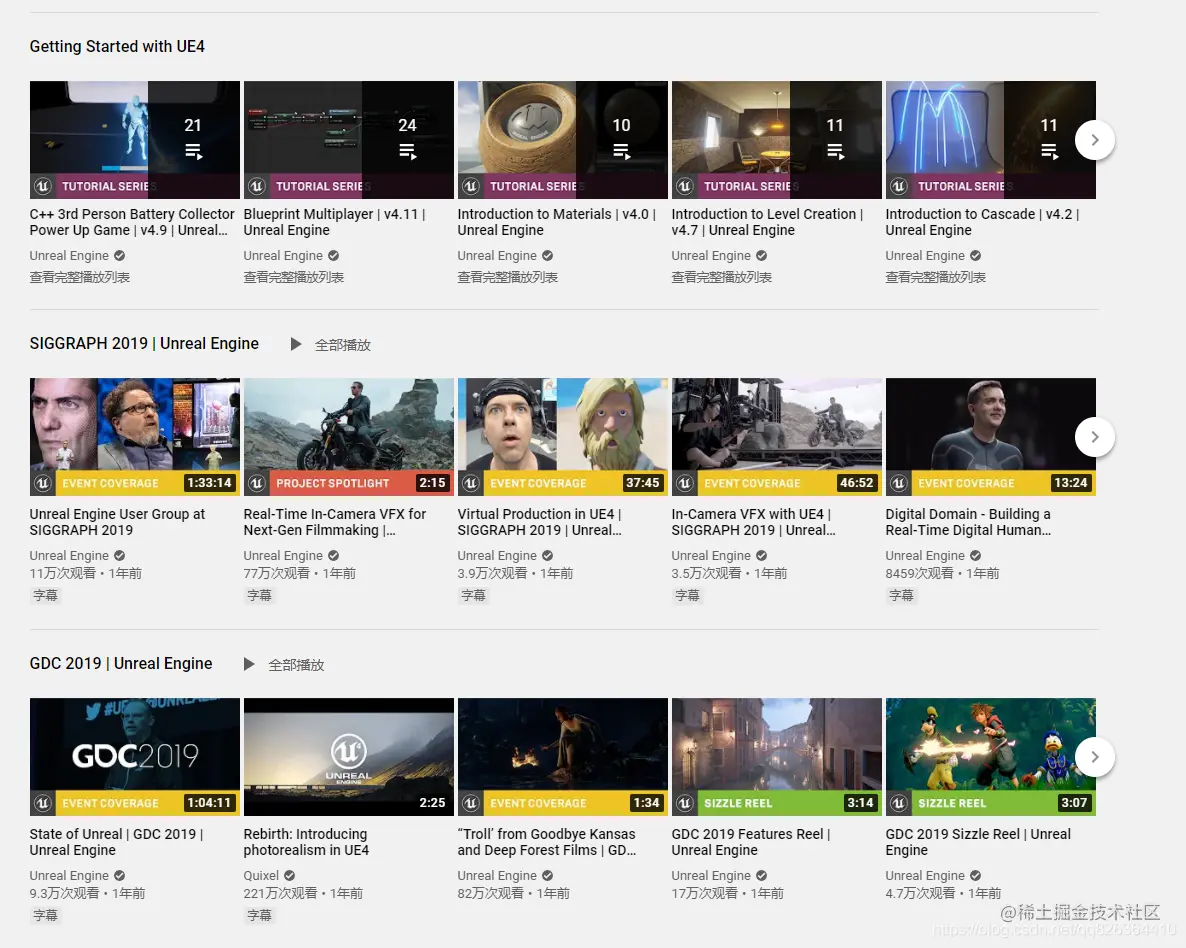Click playlist queue icon on 24-video thumbnail
The width and height of the screenshot is (1186, 948).
click(x=408, y=151)
